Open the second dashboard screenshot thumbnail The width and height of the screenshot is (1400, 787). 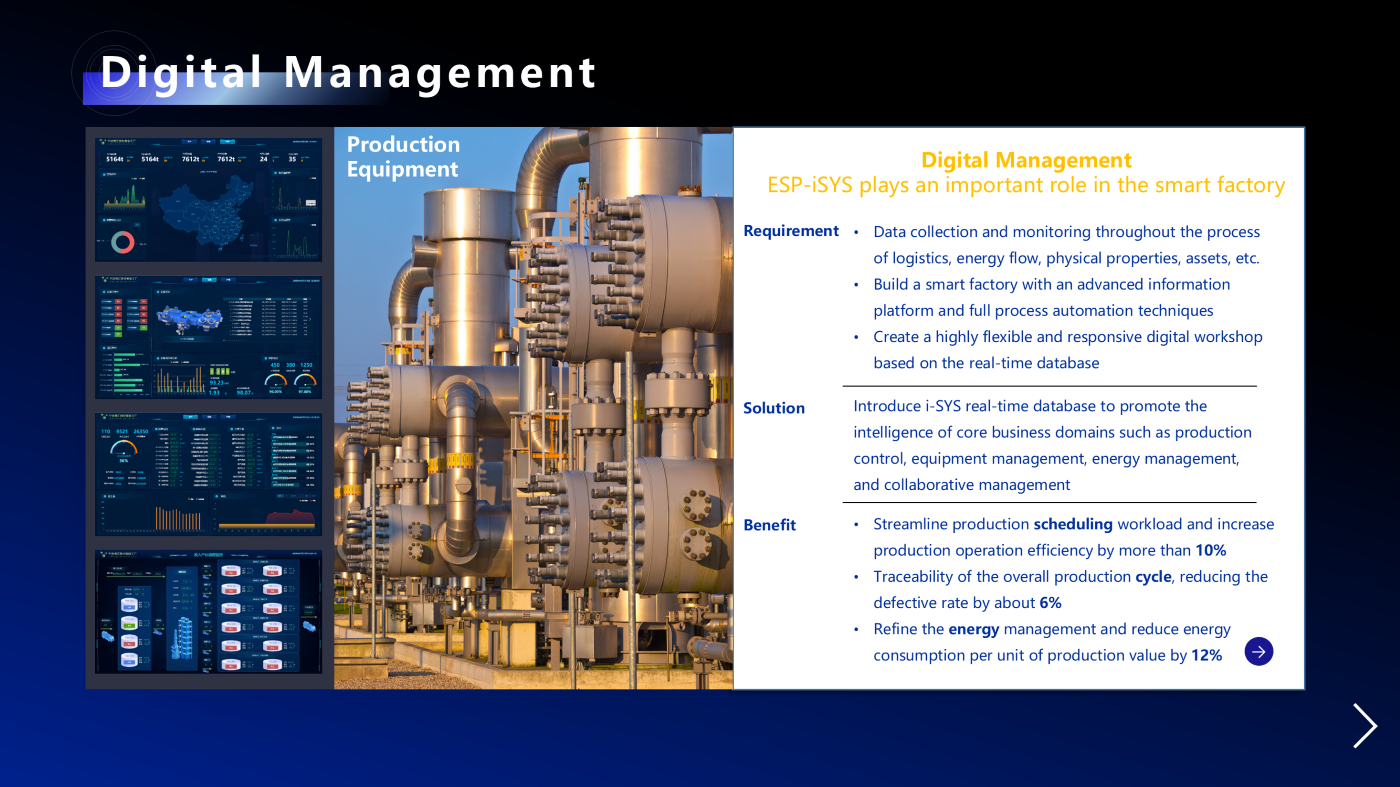coord(208,337)
